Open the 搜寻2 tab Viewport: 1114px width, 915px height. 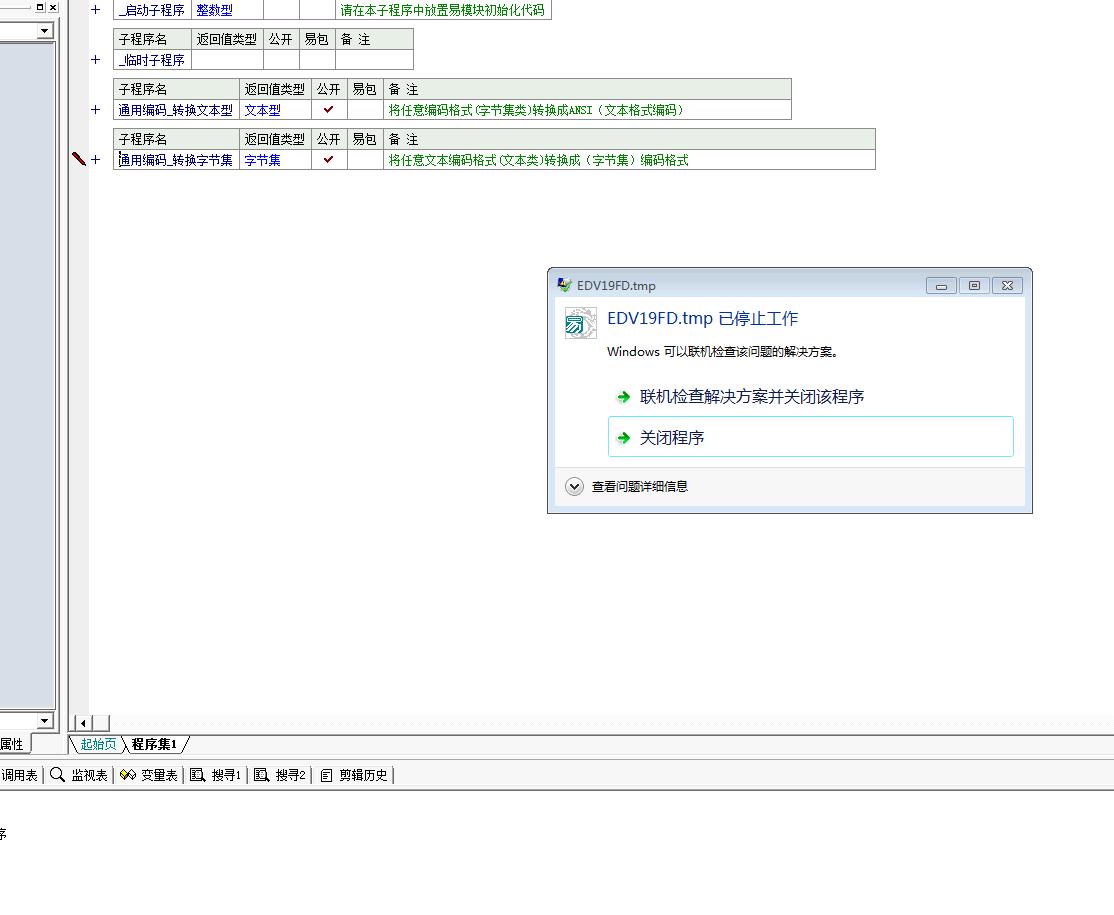[279, 775]
